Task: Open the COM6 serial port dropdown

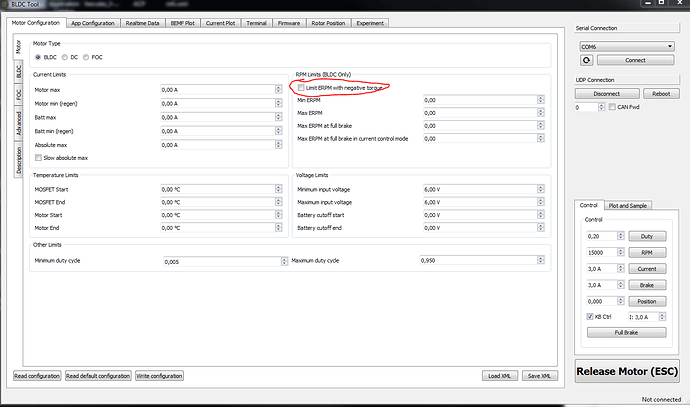Action: tap(627, 45)
